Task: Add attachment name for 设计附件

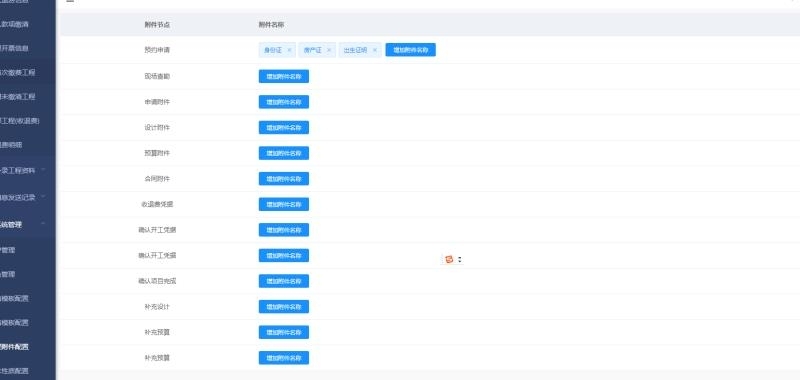Action: coord(284,128)
